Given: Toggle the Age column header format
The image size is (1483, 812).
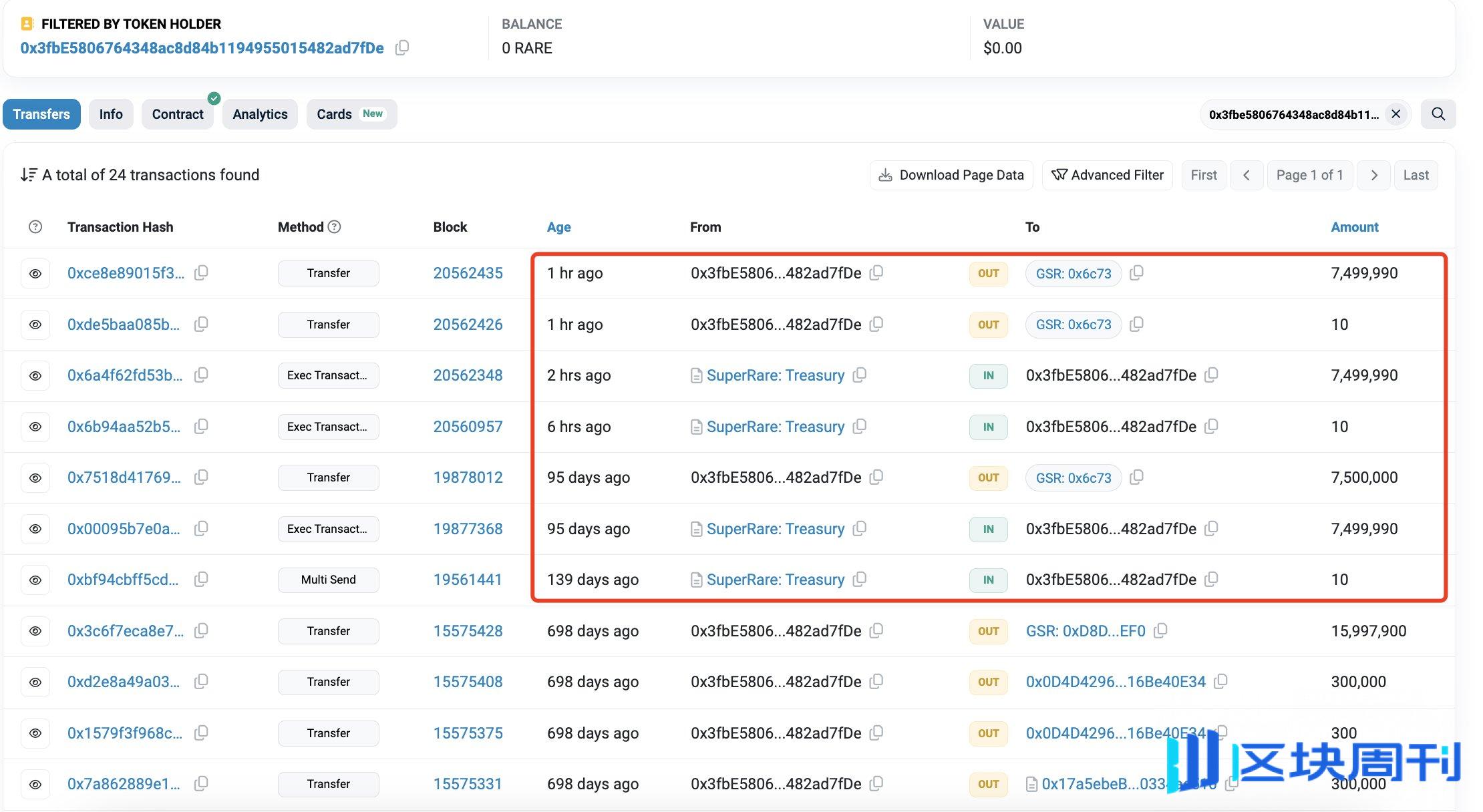Looking at the screenshot, I should click(x=558, y=227).
